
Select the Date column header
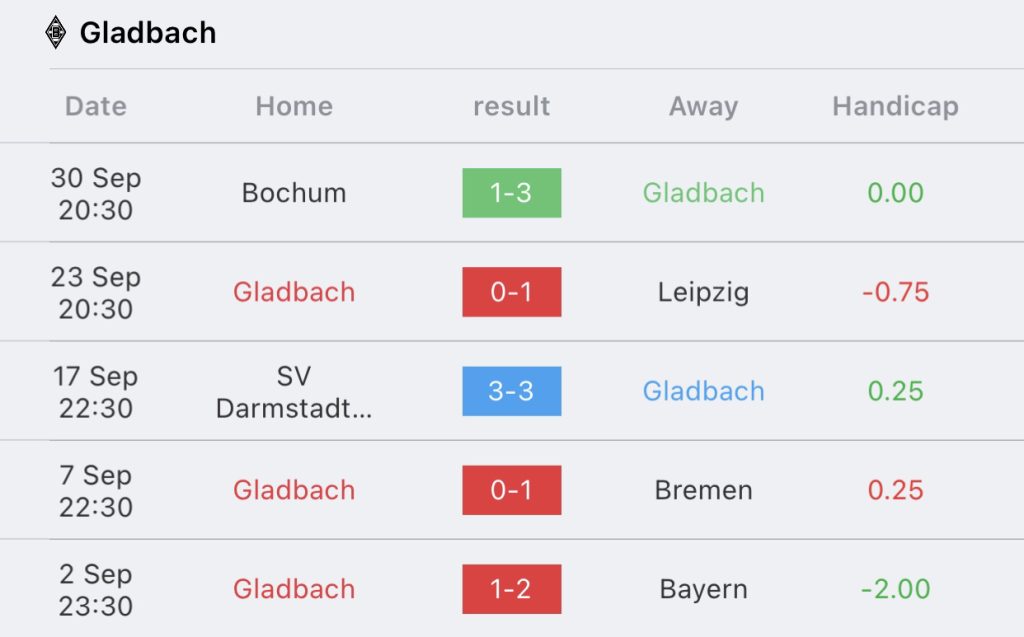pyautogui.click(x=96, y=106)
